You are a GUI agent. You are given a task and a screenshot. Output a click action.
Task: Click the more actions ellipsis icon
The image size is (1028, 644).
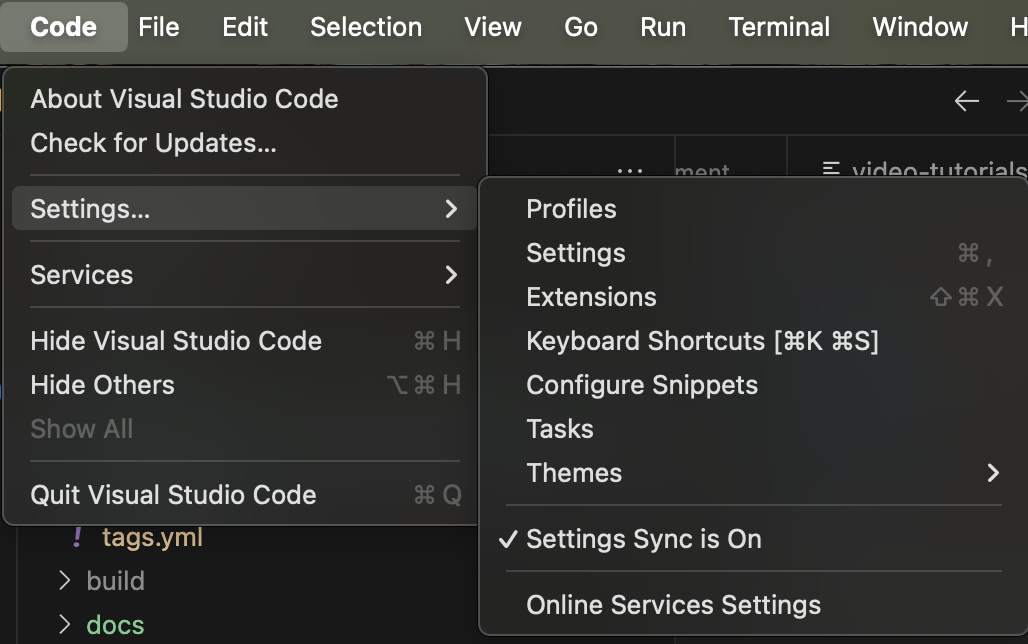click(629, 171)
